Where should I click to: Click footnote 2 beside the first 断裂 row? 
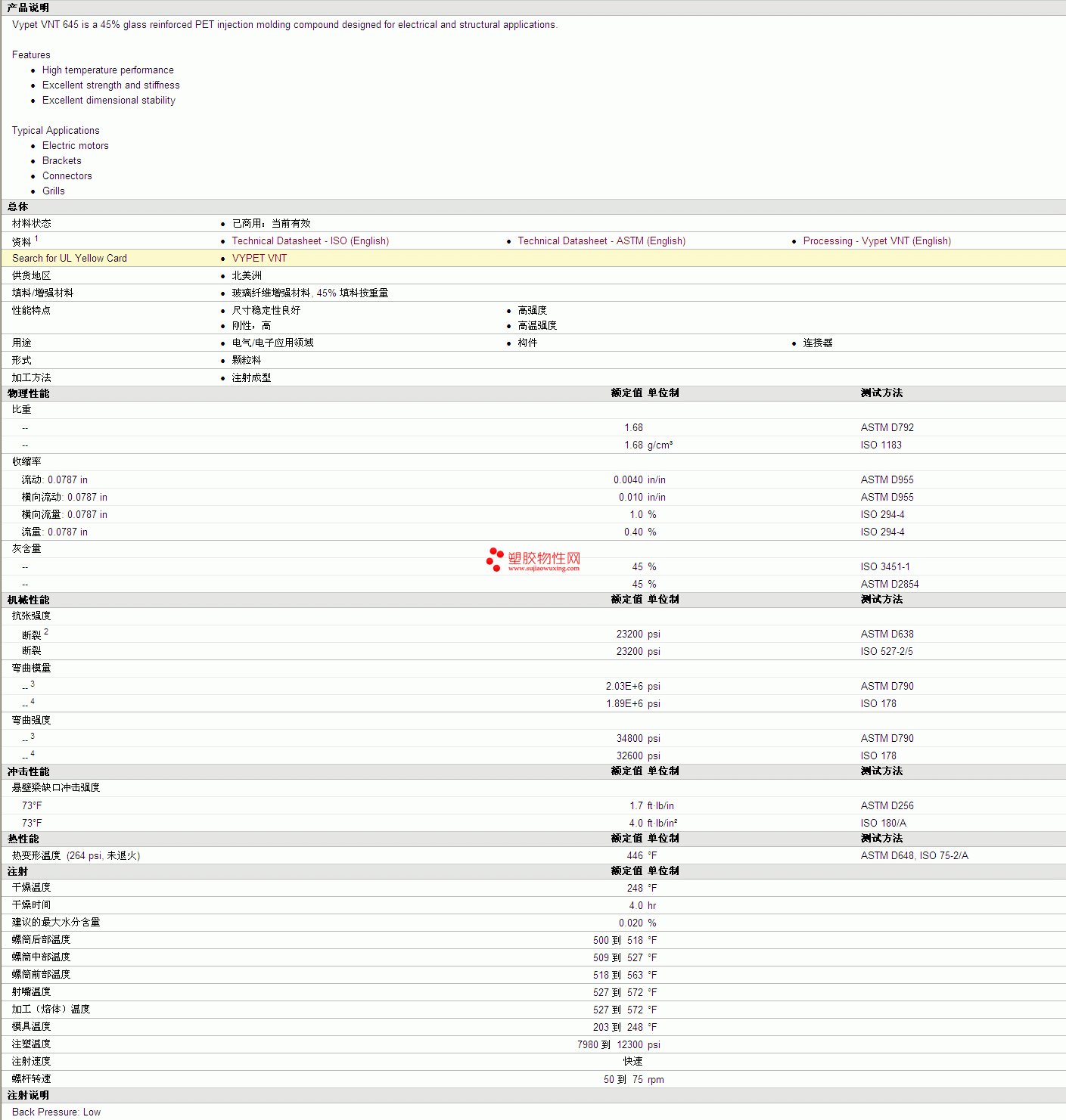click(x=46, y=631)
